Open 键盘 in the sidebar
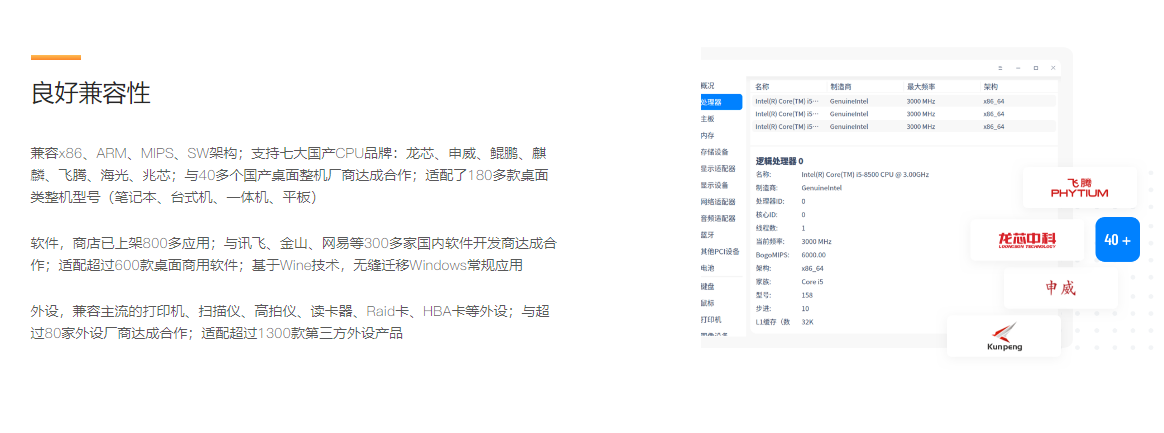The height and width of the screenshot is (433, 1164). (708, 286)
